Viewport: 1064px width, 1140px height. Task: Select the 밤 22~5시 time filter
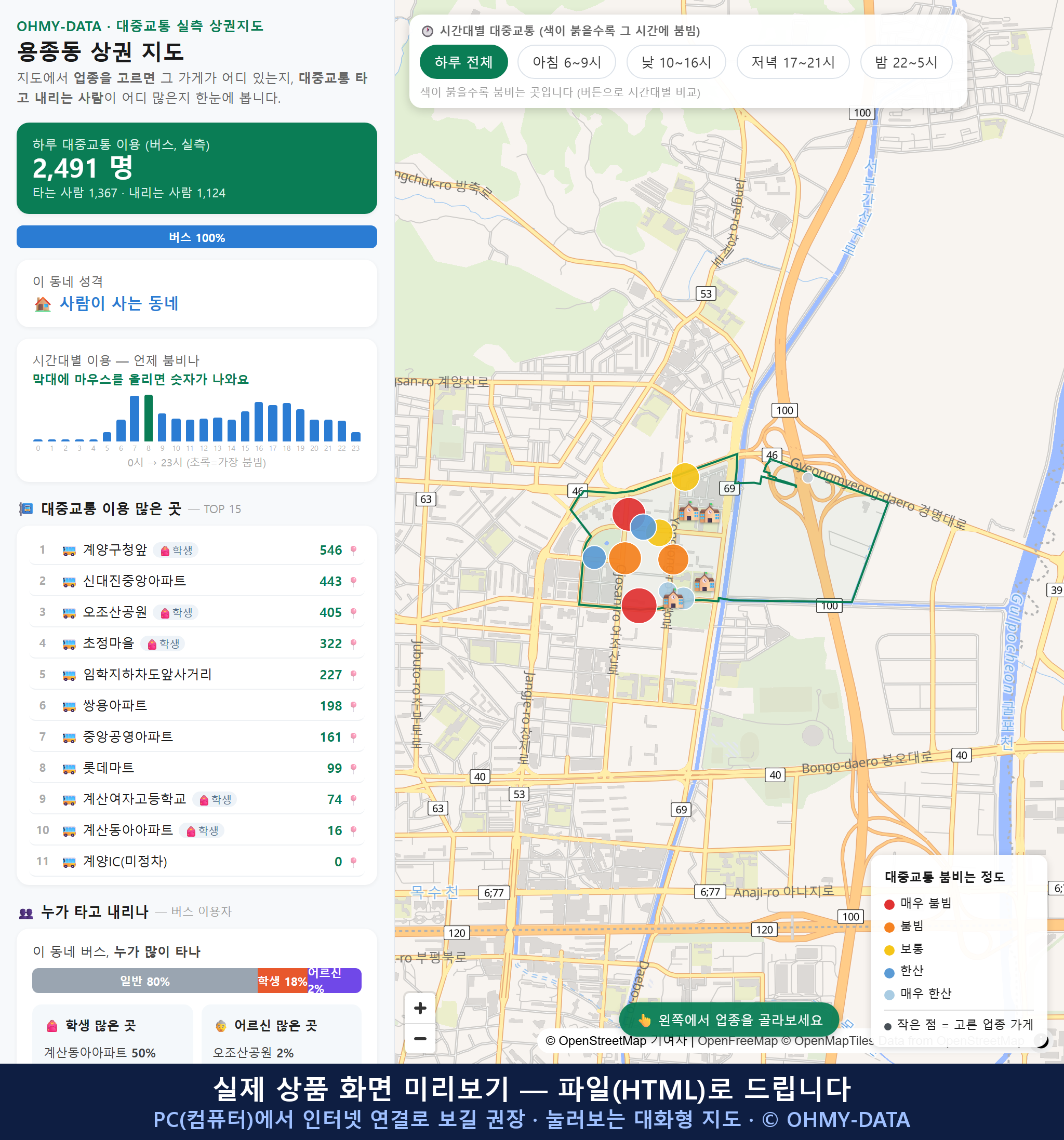click(906, 62)
